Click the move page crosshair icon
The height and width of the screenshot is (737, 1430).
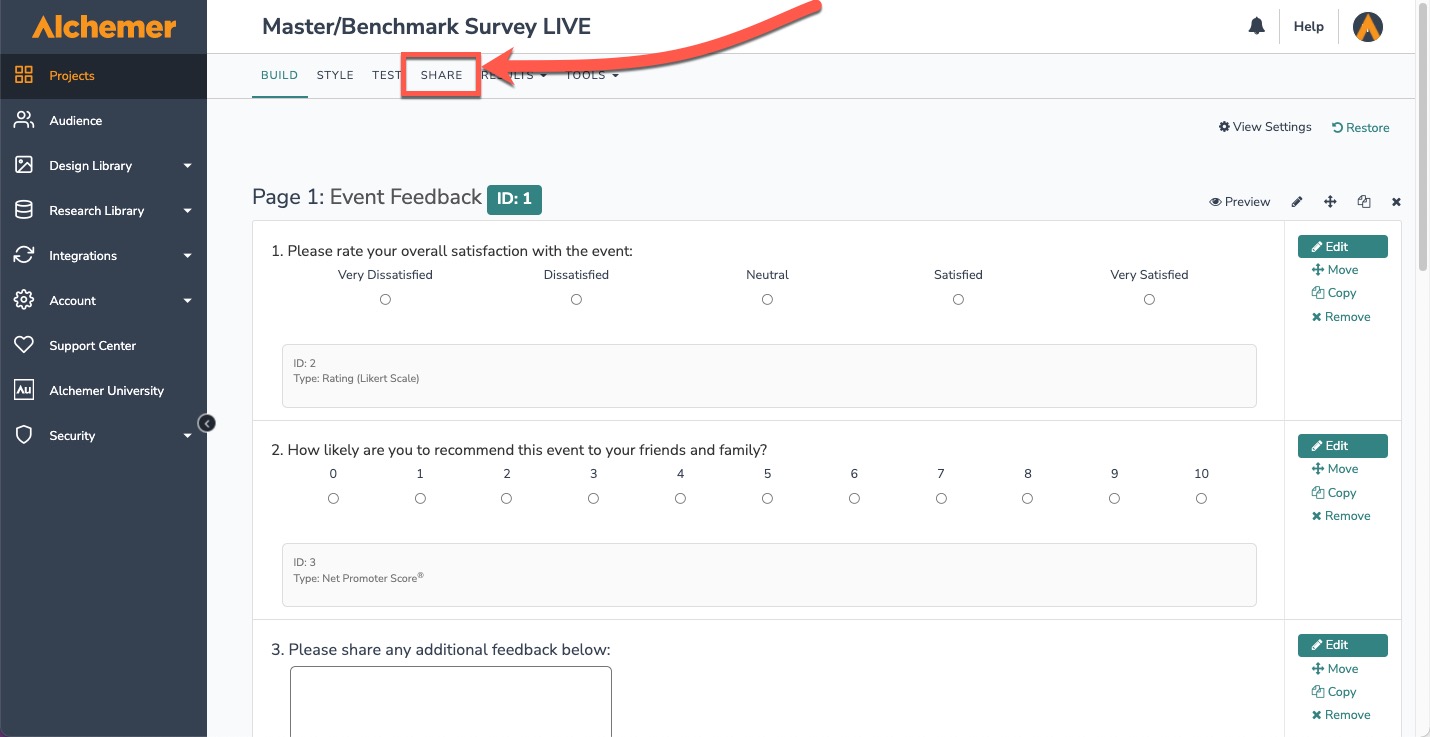coord(1330,202)
